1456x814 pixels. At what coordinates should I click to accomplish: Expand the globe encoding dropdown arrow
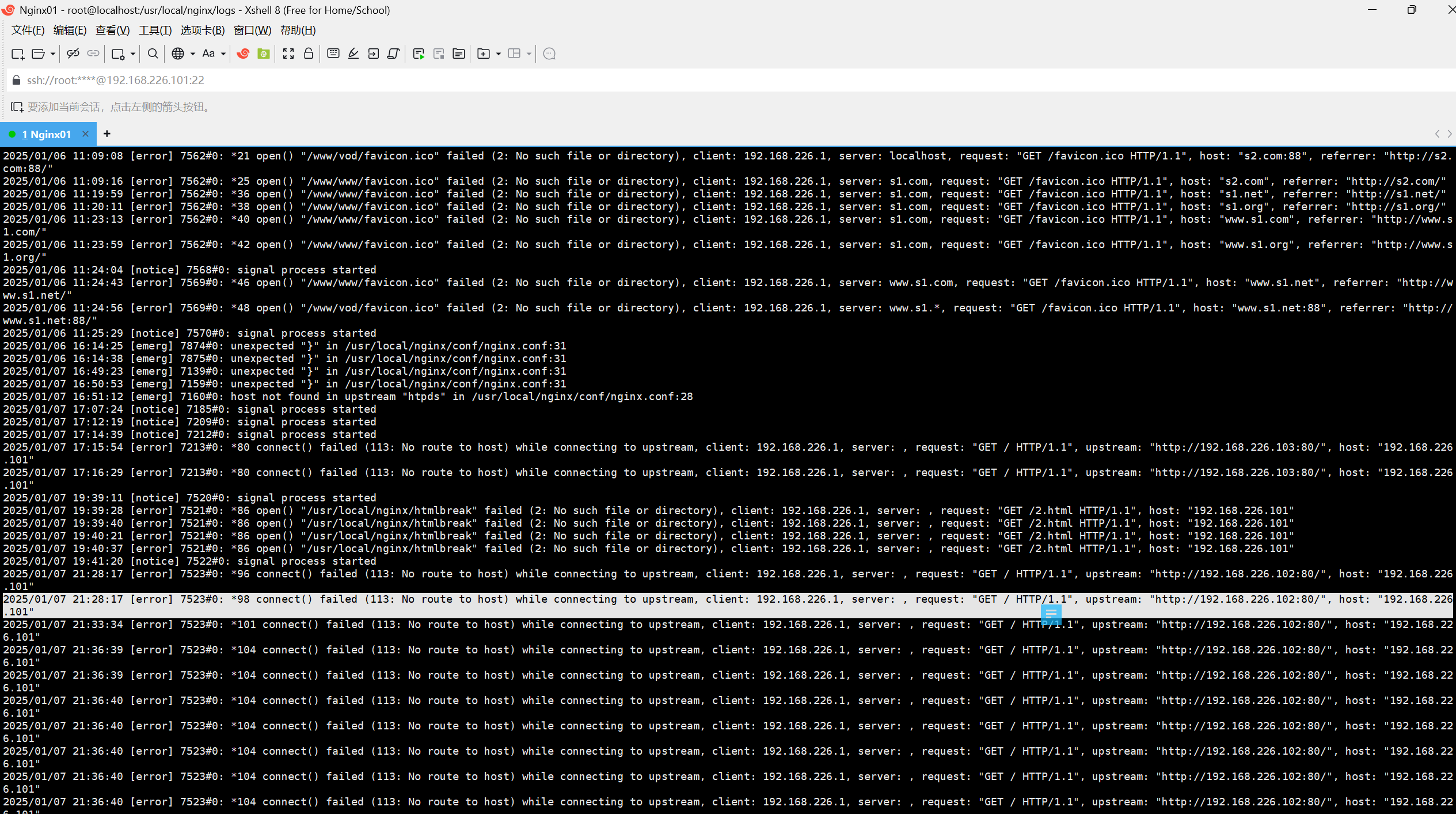(193, 54)
